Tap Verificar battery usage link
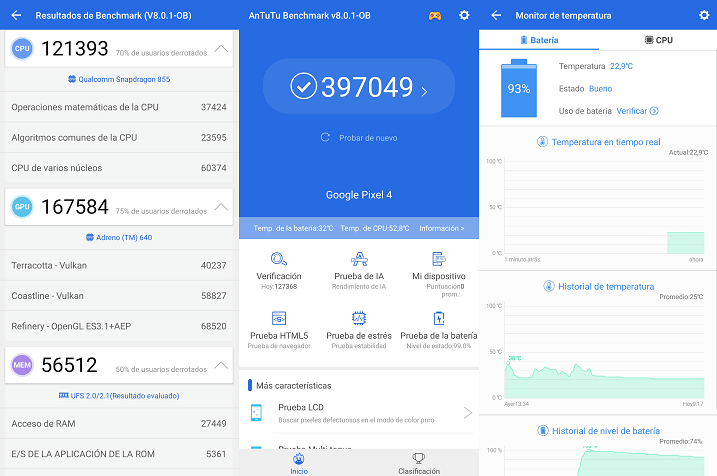 coord(637,111)
